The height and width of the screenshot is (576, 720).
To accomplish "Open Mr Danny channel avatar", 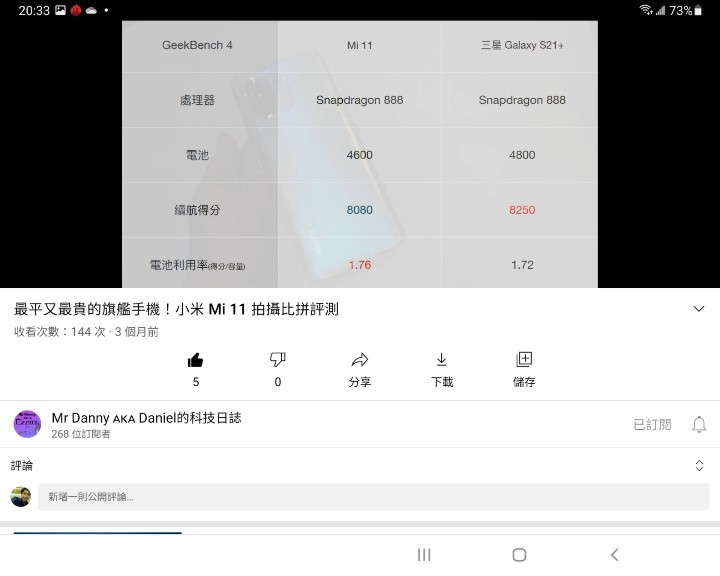I will 27,424.
